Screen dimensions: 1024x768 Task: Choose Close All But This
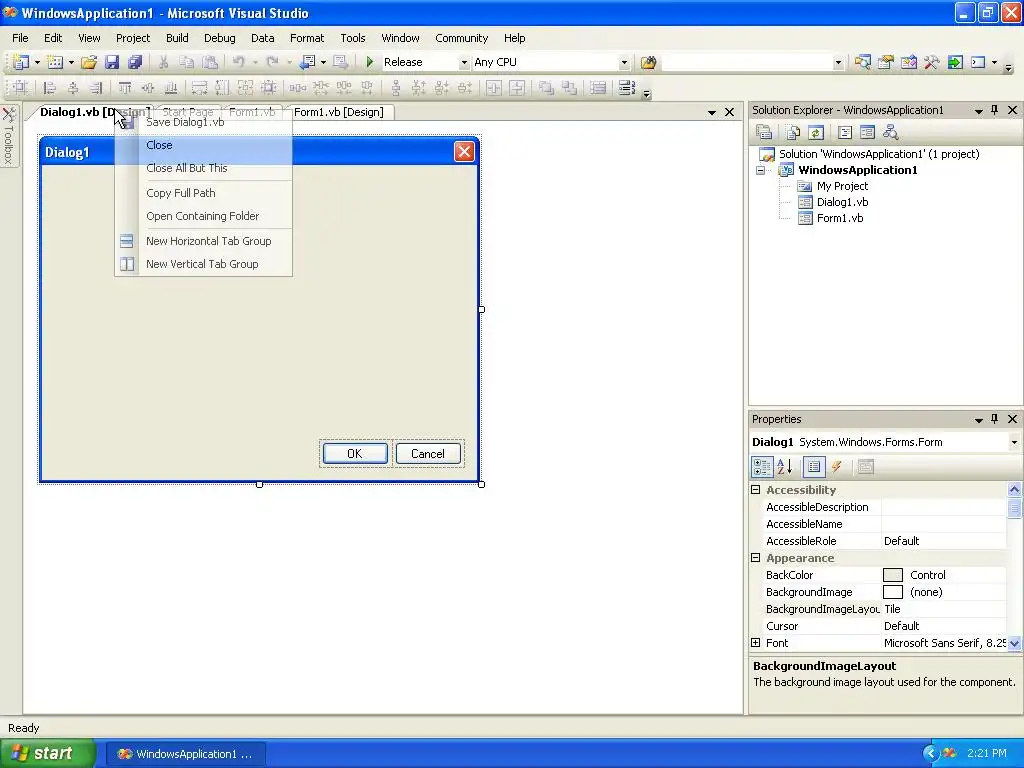204,168
